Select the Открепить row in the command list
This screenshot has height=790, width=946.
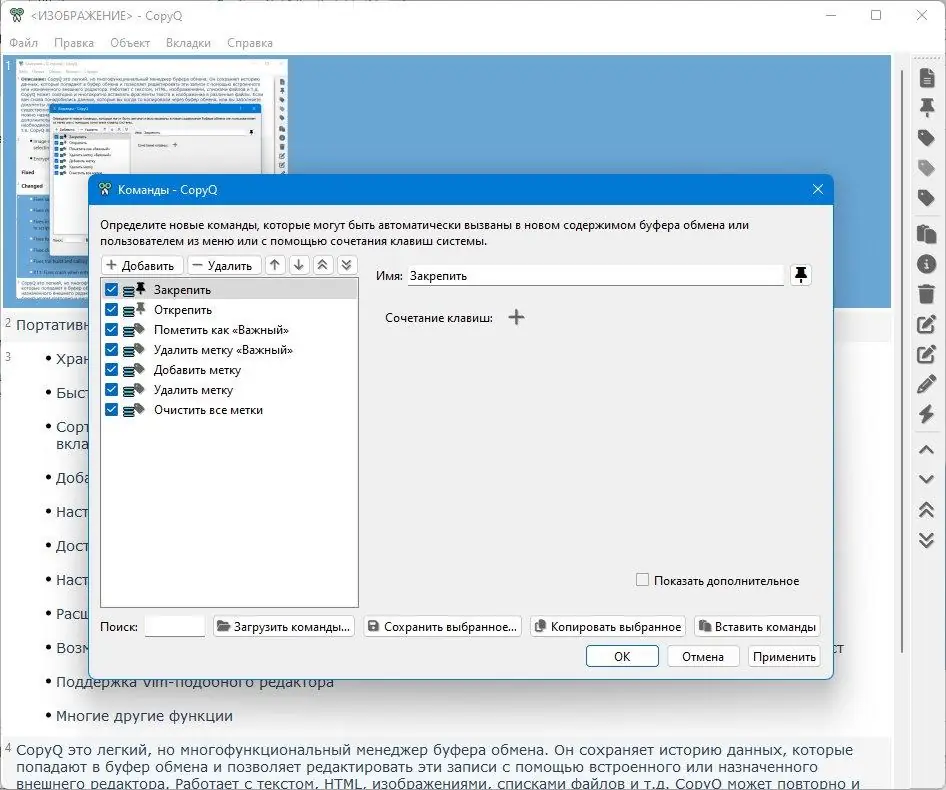pos(229,310)
